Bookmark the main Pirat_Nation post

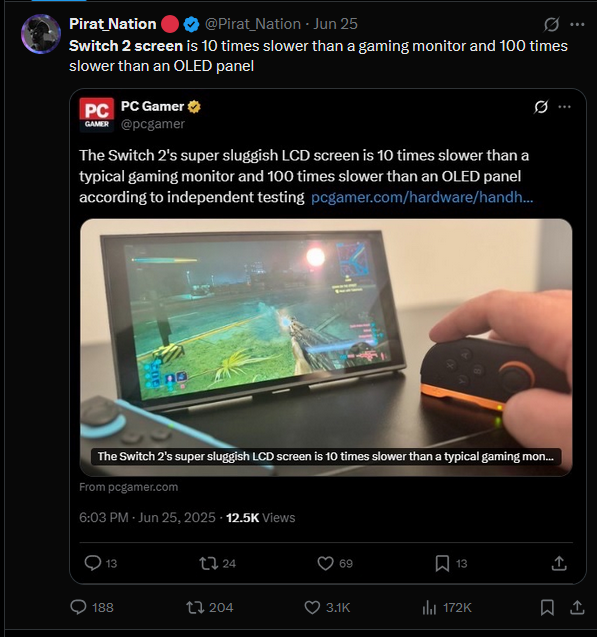(x=547, y=607)
